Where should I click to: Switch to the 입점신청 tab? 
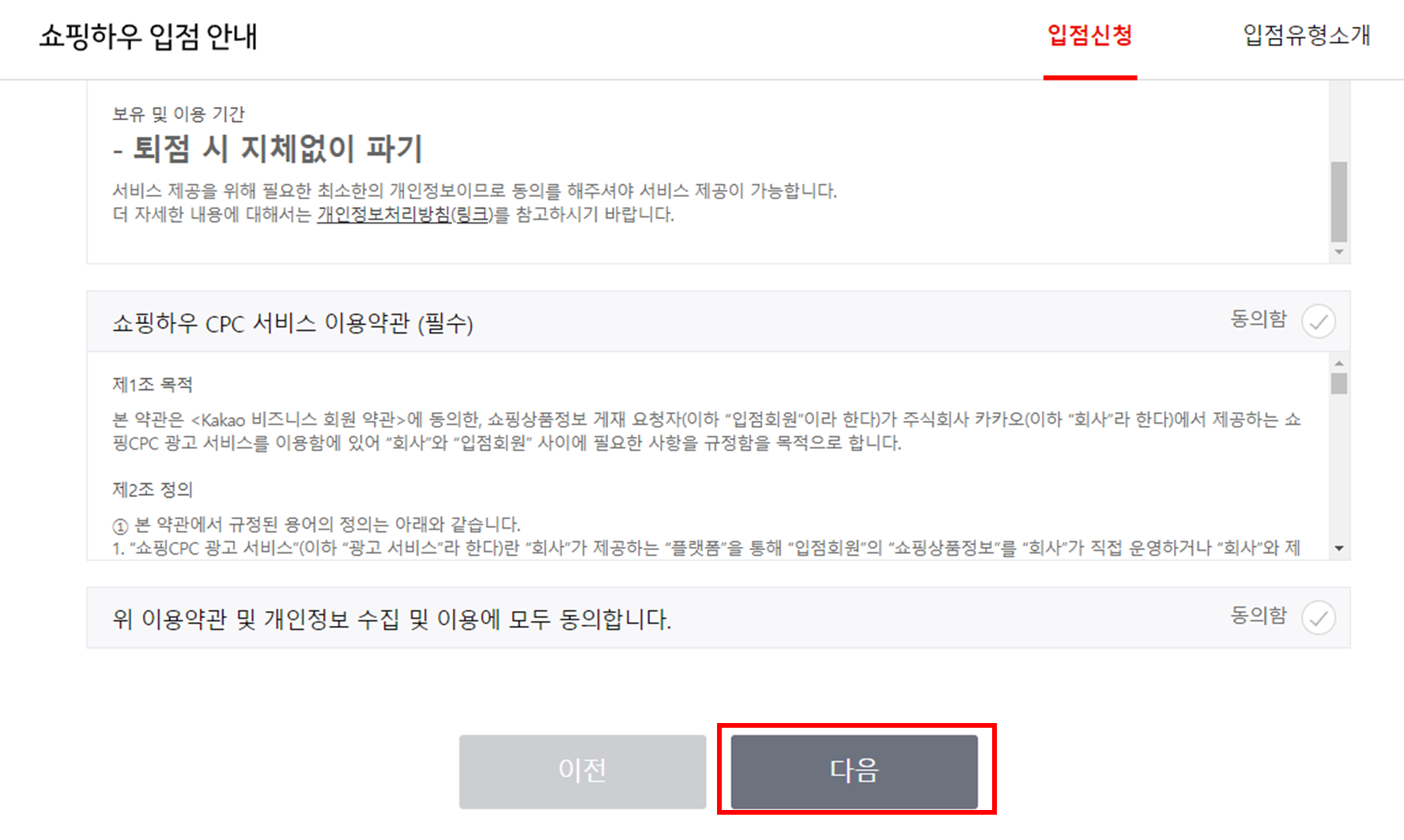[x=1090, y=36]
